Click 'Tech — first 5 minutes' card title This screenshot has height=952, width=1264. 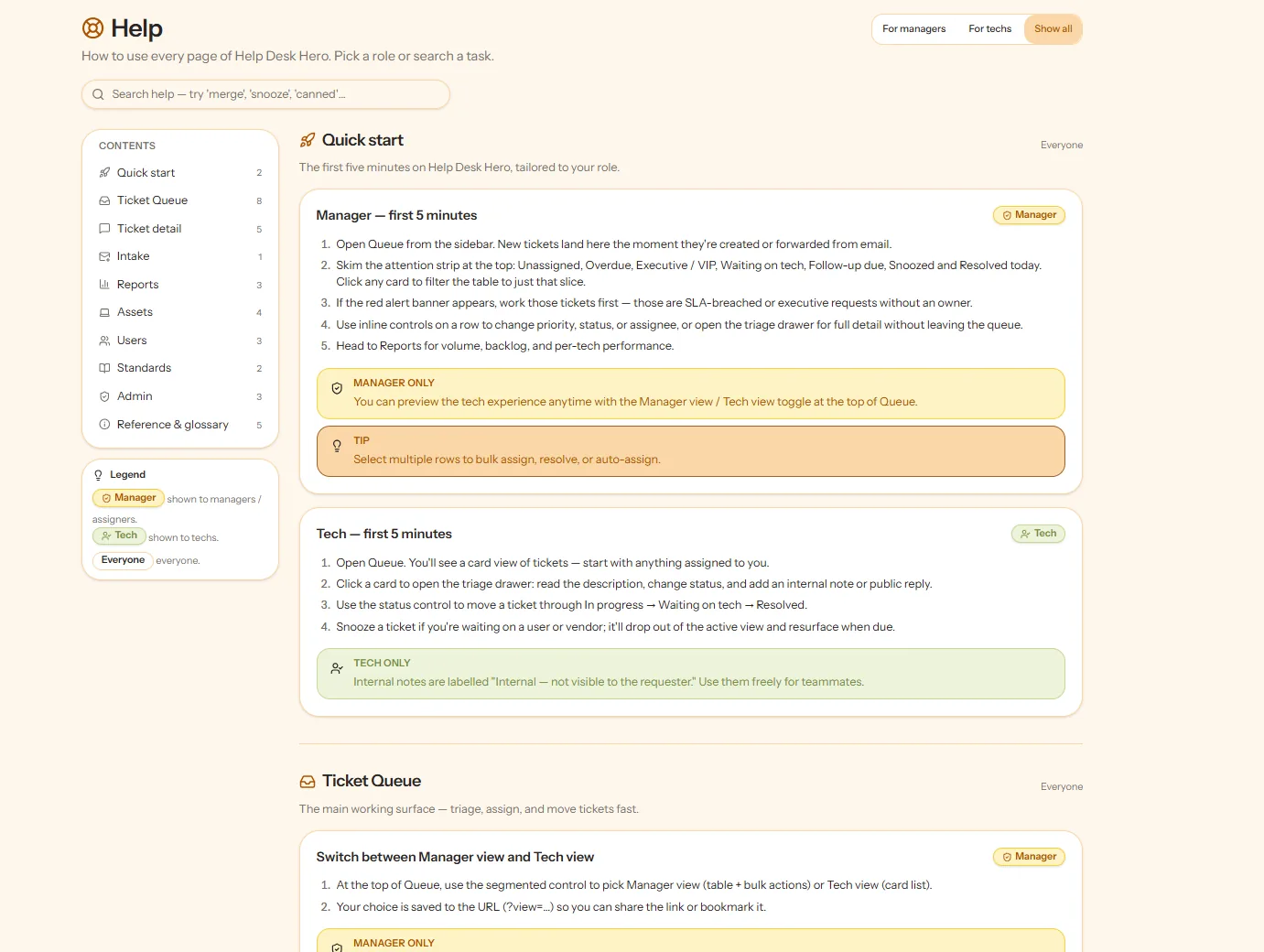384,534
